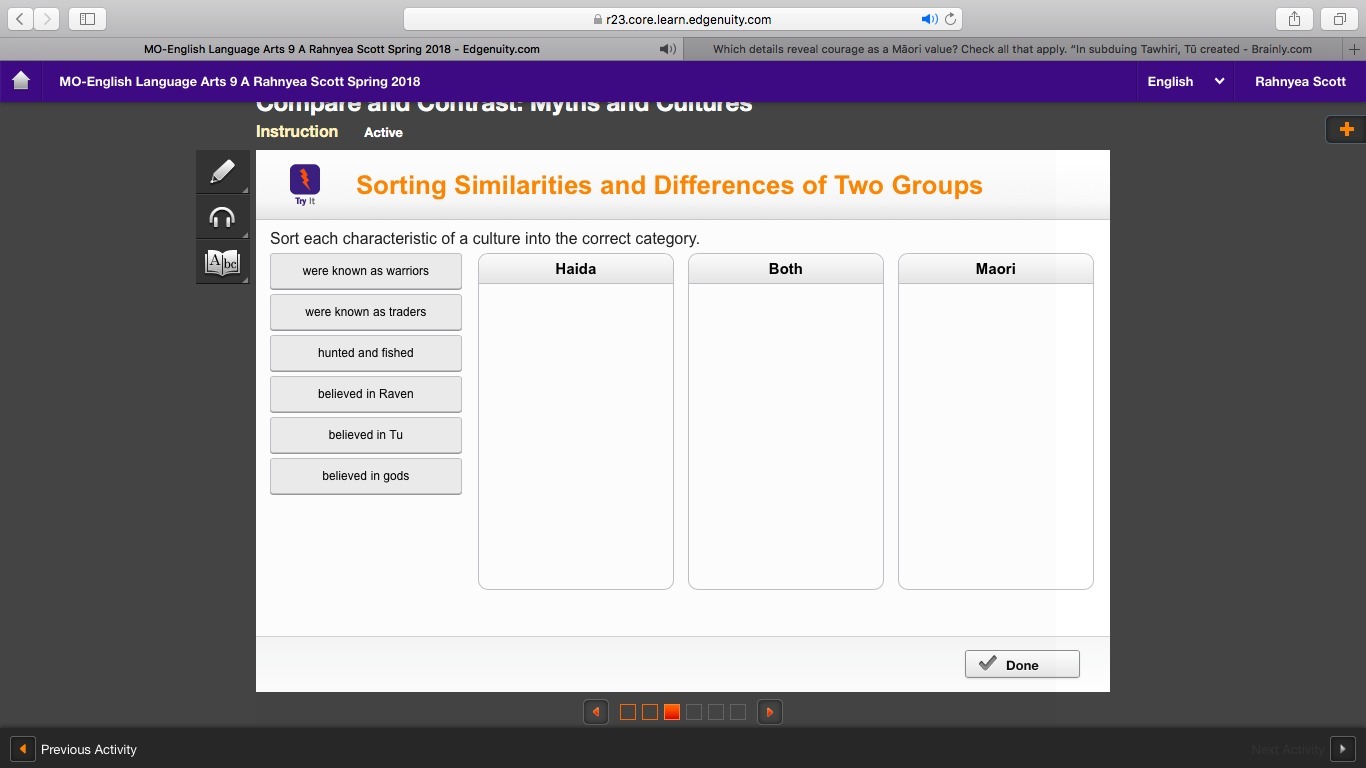Mute audio from the address bar speaker
This screenshot has width=1366, height=768.
(928, 19)
